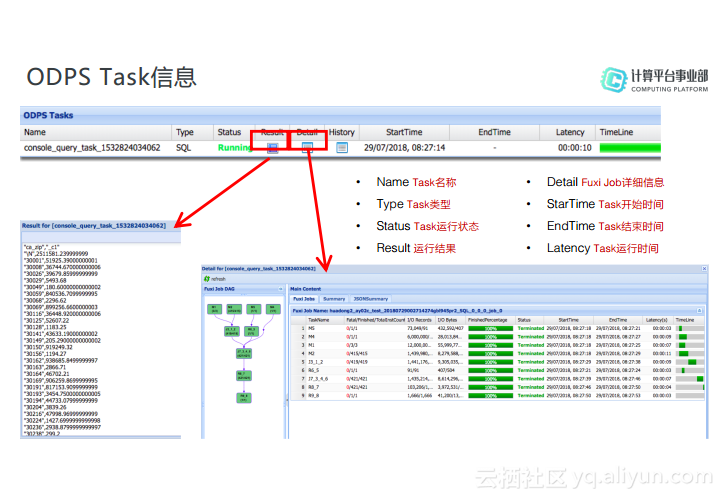The height and width of the screenshot is (500, 724).
Task: Open the History icon for console_query_task_1532824034062
Action: pyautogui.click(x=342, y=148)
